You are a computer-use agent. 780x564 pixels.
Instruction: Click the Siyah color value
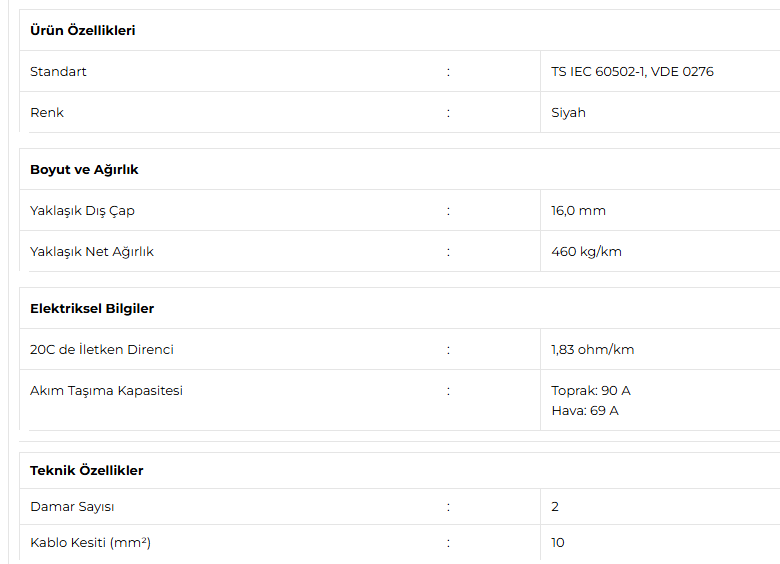pyautogui.click(x=568, y=113)
